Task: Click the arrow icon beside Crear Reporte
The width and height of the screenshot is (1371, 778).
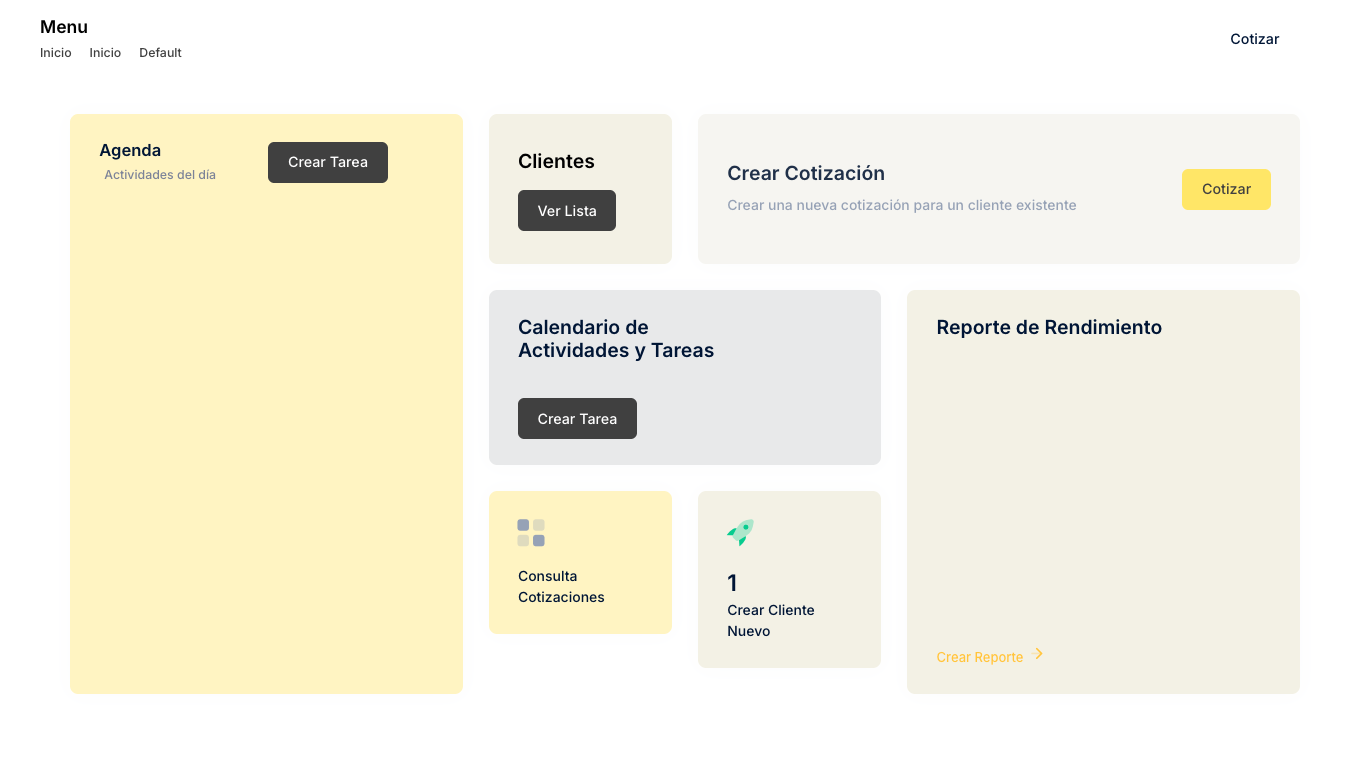Action: (1039, 654)
